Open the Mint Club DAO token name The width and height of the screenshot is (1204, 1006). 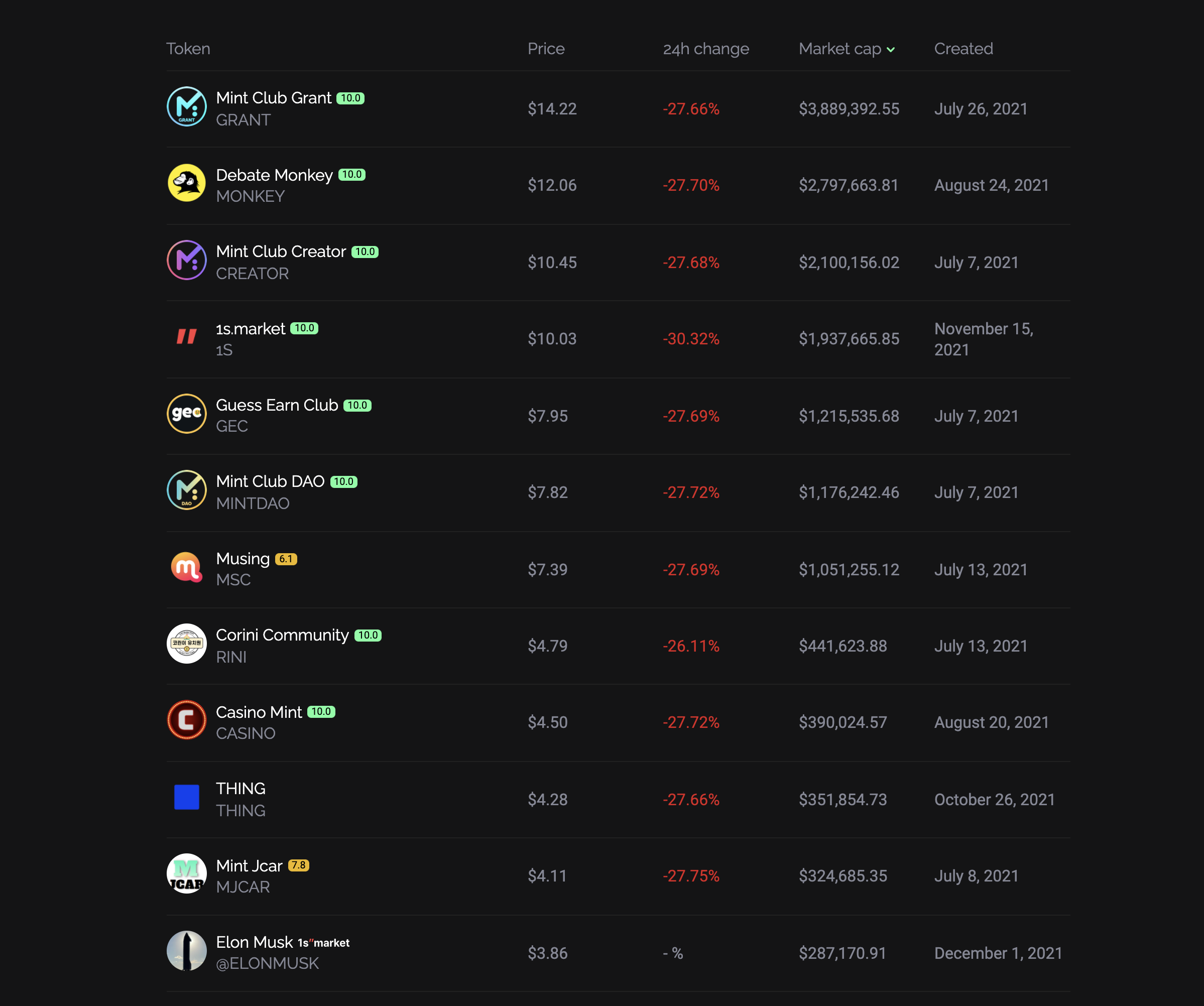coord(270,481)
